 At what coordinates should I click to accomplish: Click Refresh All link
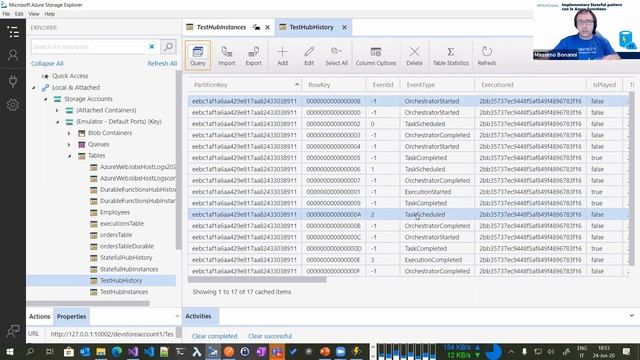point(162,63)
